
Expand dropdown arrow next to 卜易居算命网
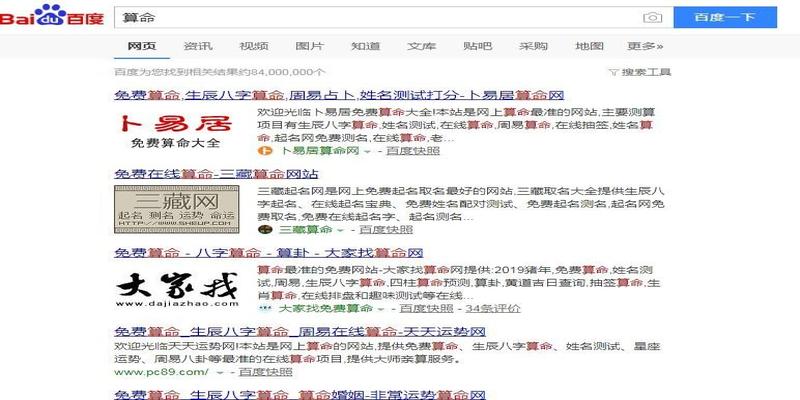367,151
